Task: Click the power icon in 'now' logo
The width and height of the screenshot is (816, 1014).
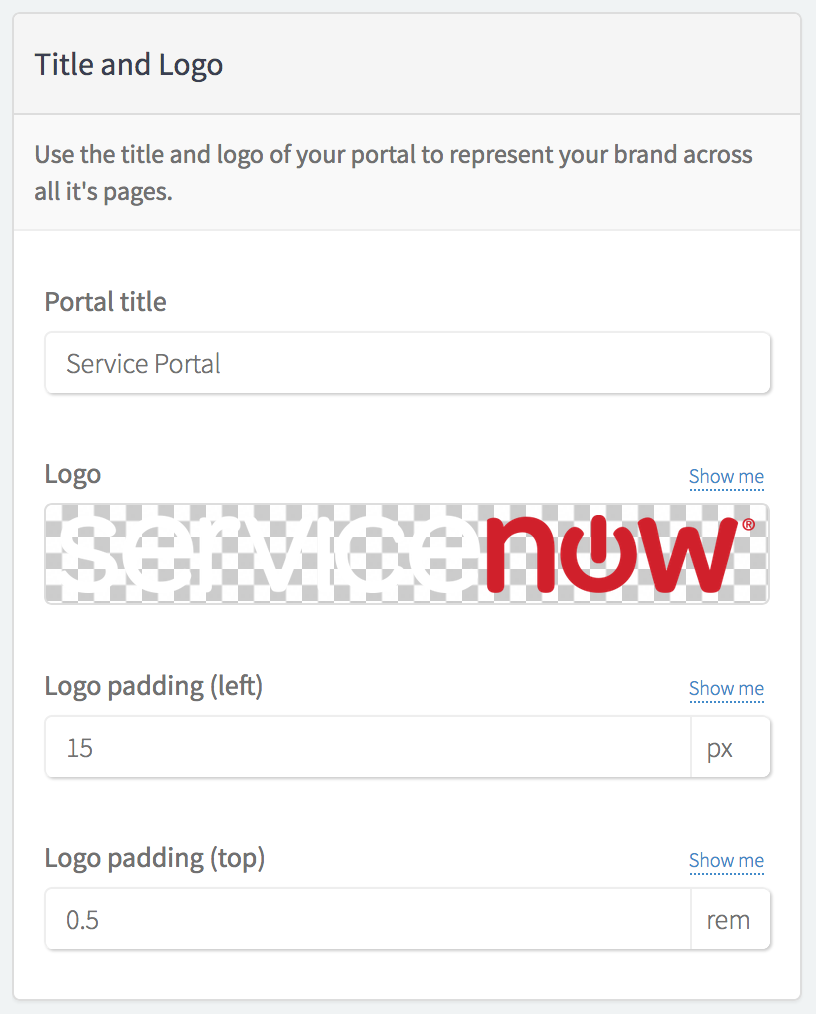Action: (x=599, y=554)
